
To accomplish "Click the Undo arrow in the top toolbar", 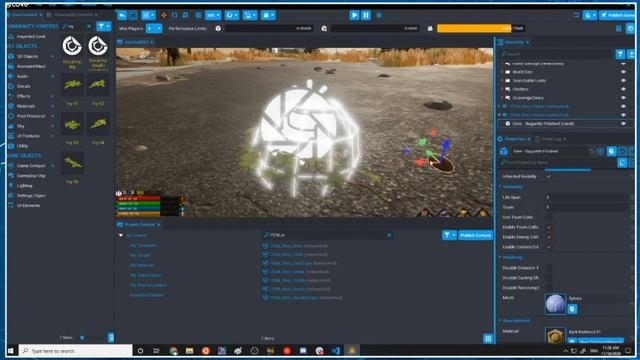I will coord(122,15).
